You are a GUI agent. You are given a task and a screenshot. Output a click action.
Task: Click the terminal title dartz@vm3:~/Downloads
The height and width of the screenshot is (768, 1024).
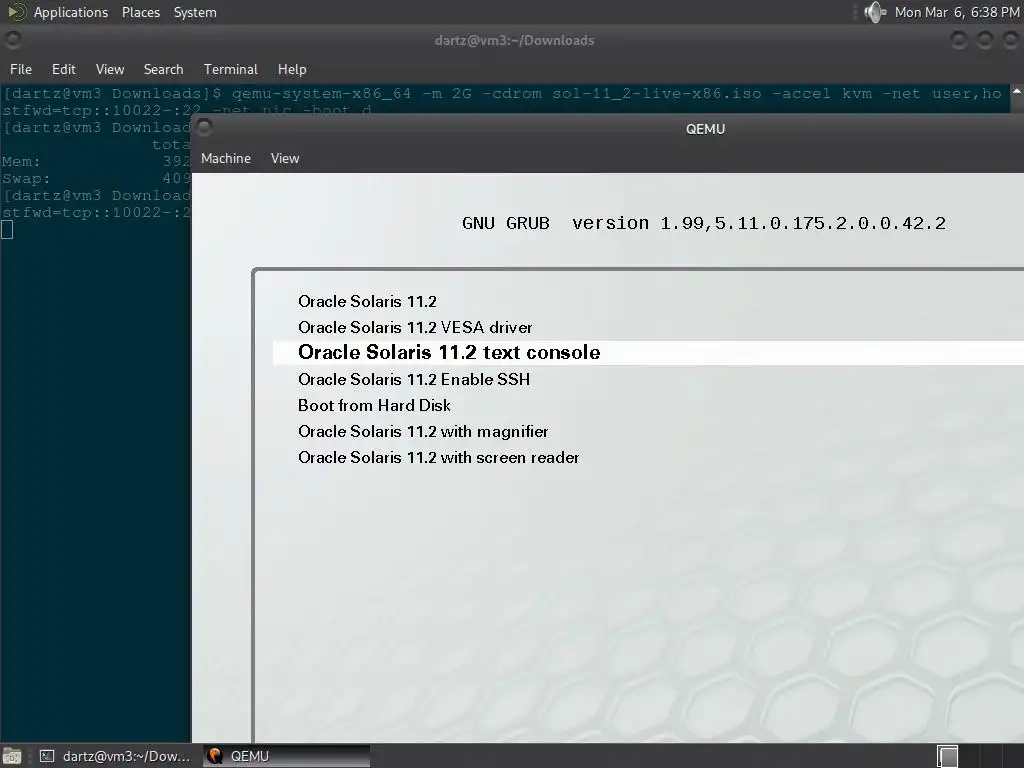(515, 40)
